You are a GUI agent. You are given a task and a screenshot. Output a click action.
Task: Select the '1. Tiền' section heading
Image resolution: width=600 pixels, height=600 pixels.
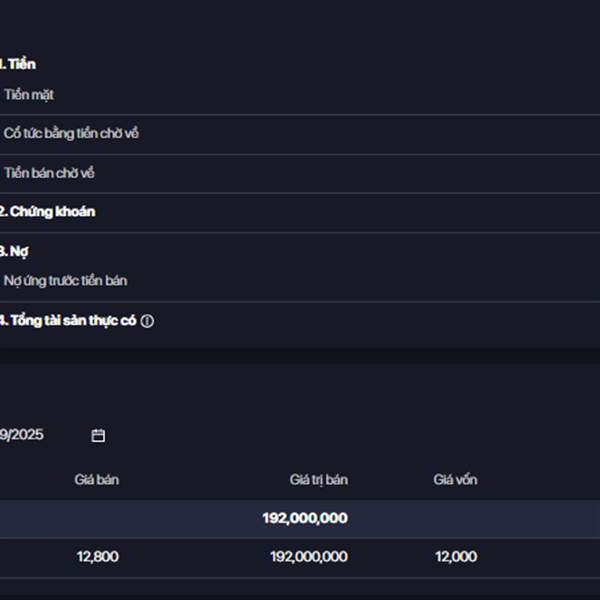(x=18, y=64)
